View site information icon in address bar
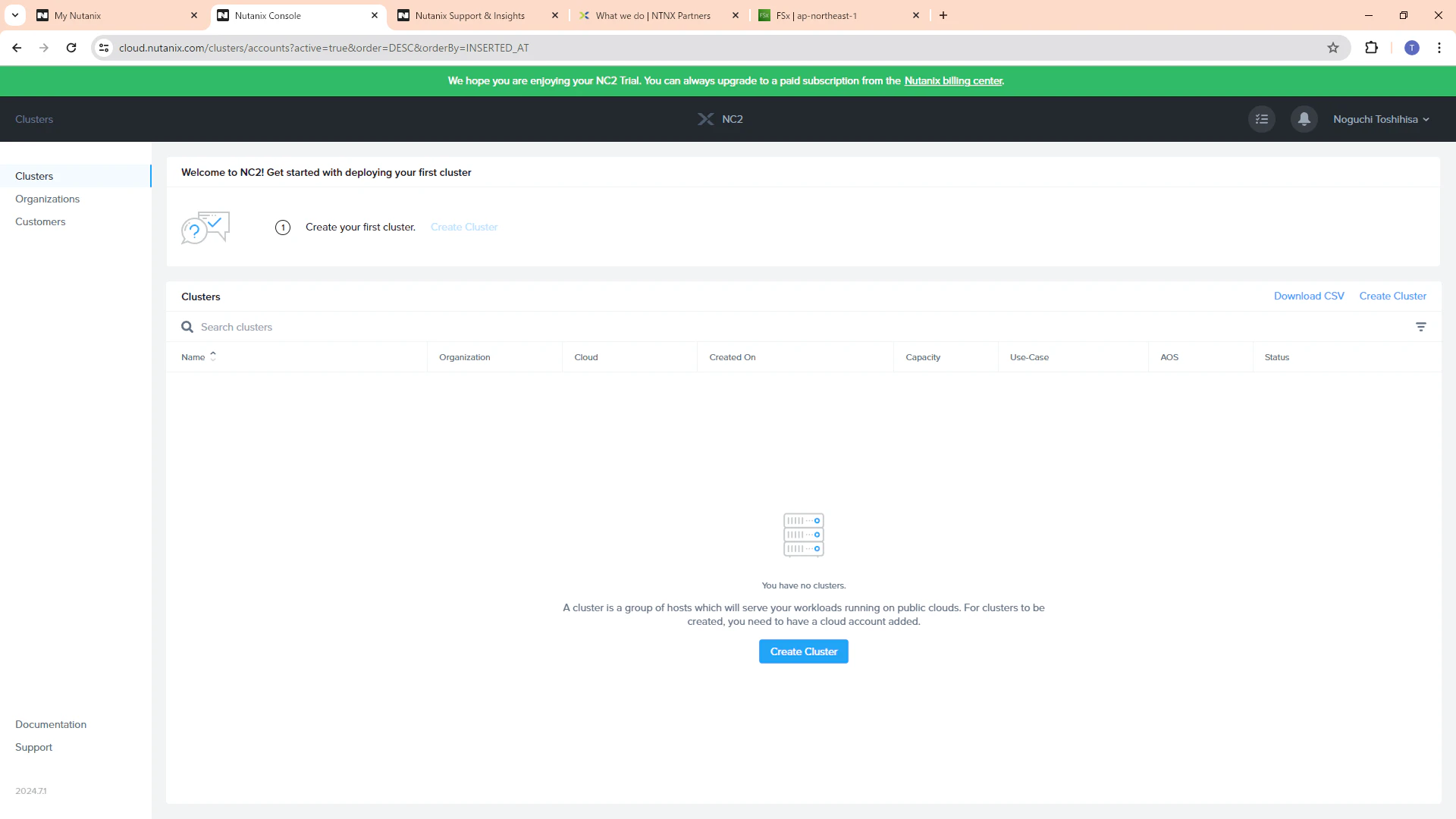Screen dimensions: 1456x819 click(105, 48)
